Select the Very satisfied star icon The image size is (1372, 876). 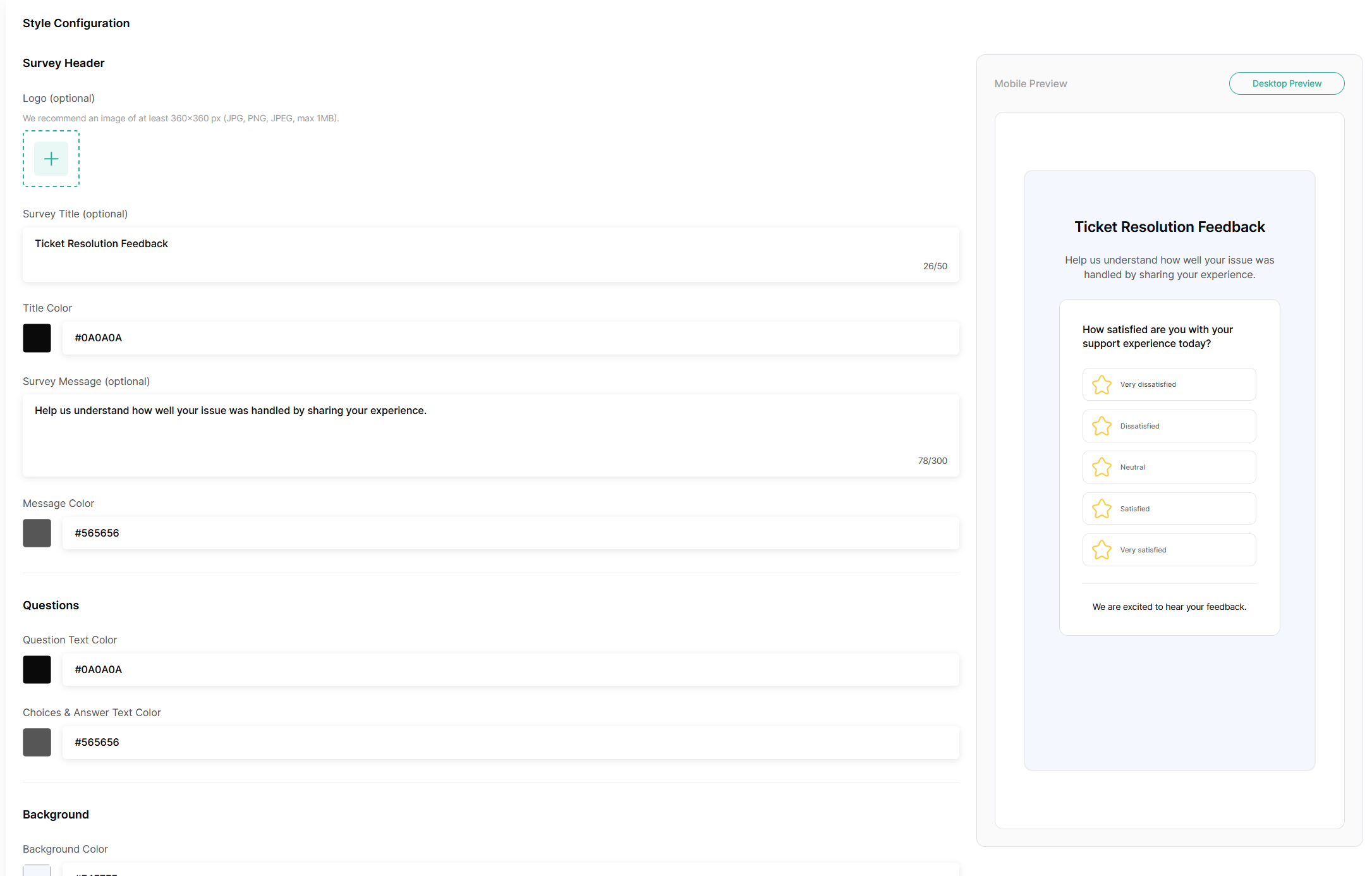pos(1102,550)
